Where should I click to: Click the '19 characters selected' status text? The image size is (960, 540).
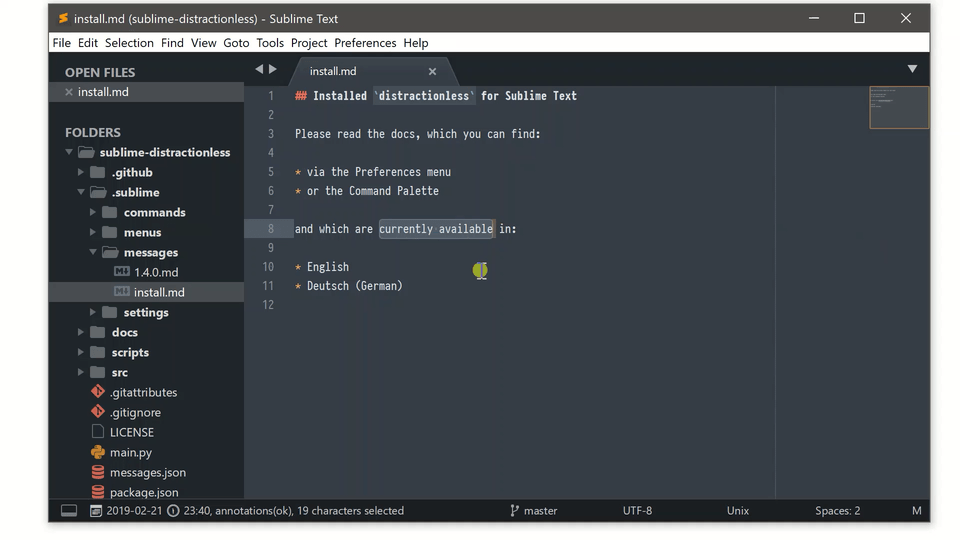350,511
